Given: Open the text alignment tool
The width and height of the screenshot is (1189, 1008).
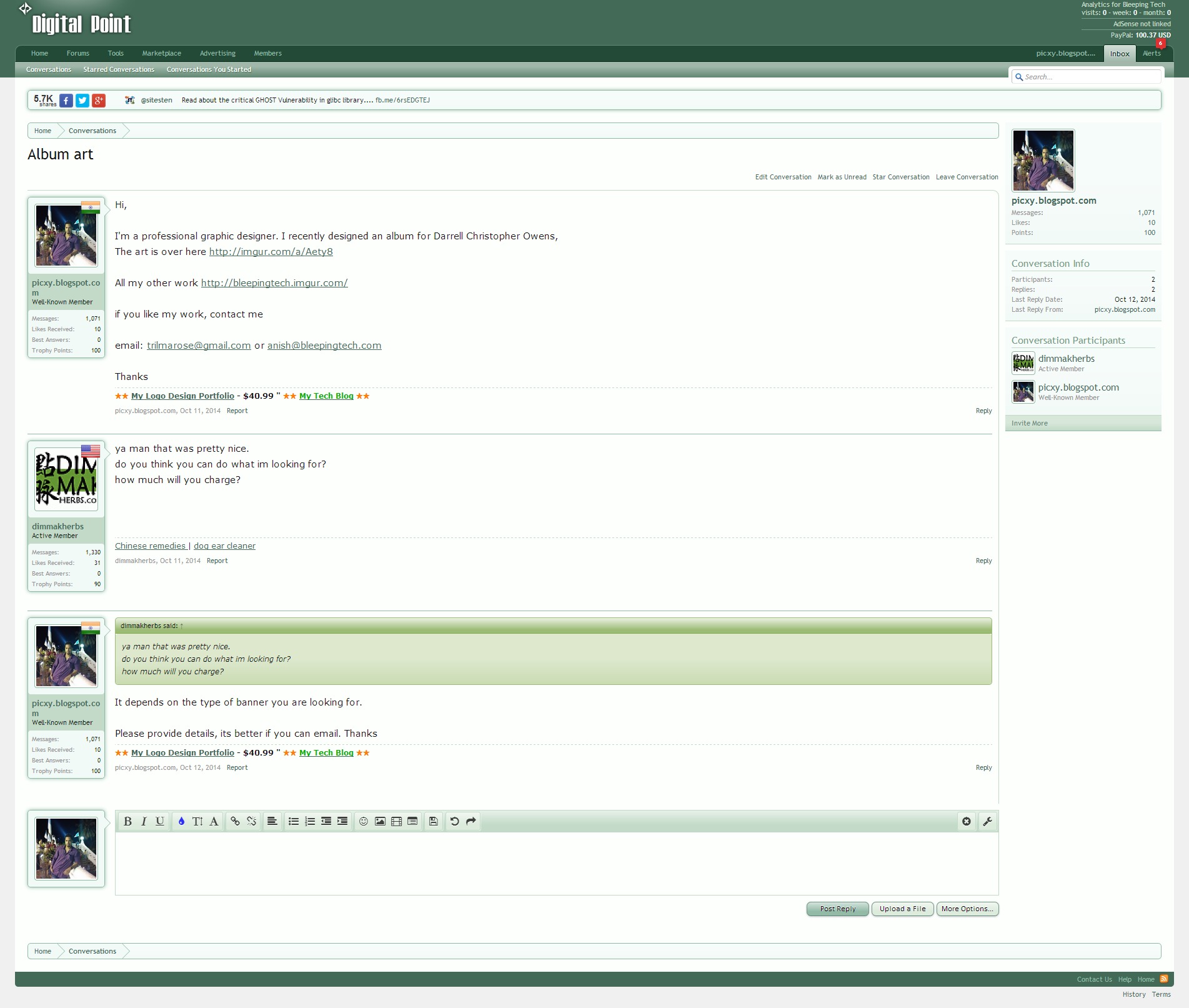Looking at the screenshot, I should click(272, 821).
